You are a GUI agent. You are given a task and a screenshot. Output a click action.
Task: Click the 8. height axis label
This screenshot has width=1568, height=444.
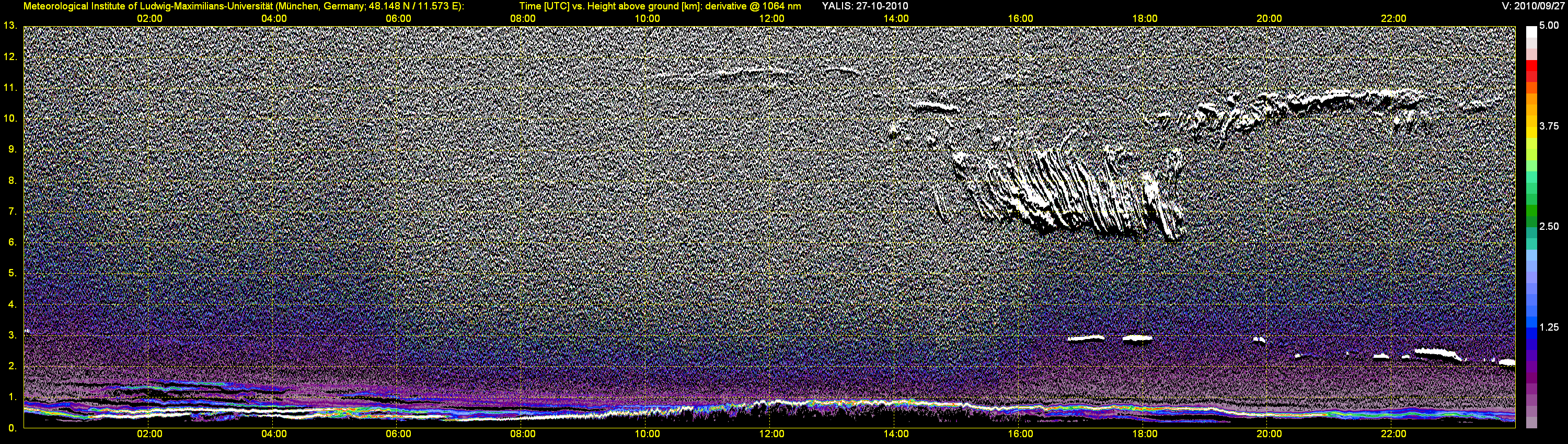pos(12,180)
